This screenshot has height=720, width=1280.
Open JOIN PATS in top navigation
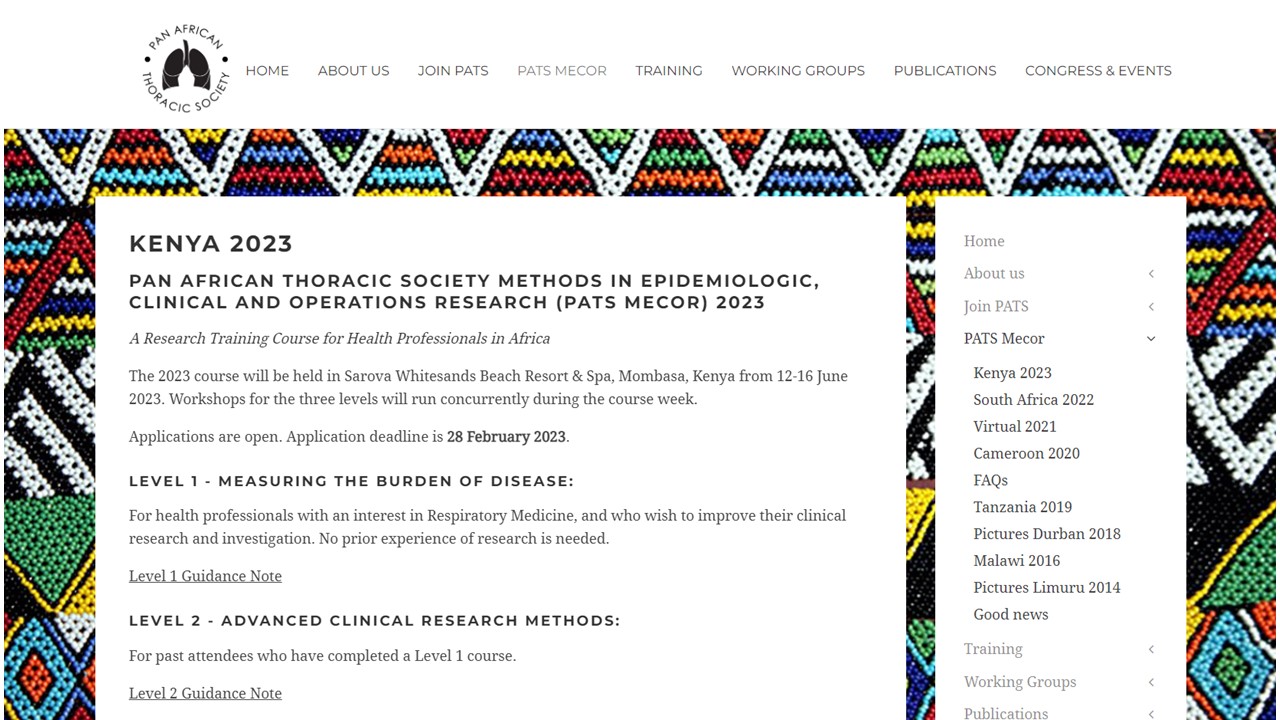pos(453,71)
